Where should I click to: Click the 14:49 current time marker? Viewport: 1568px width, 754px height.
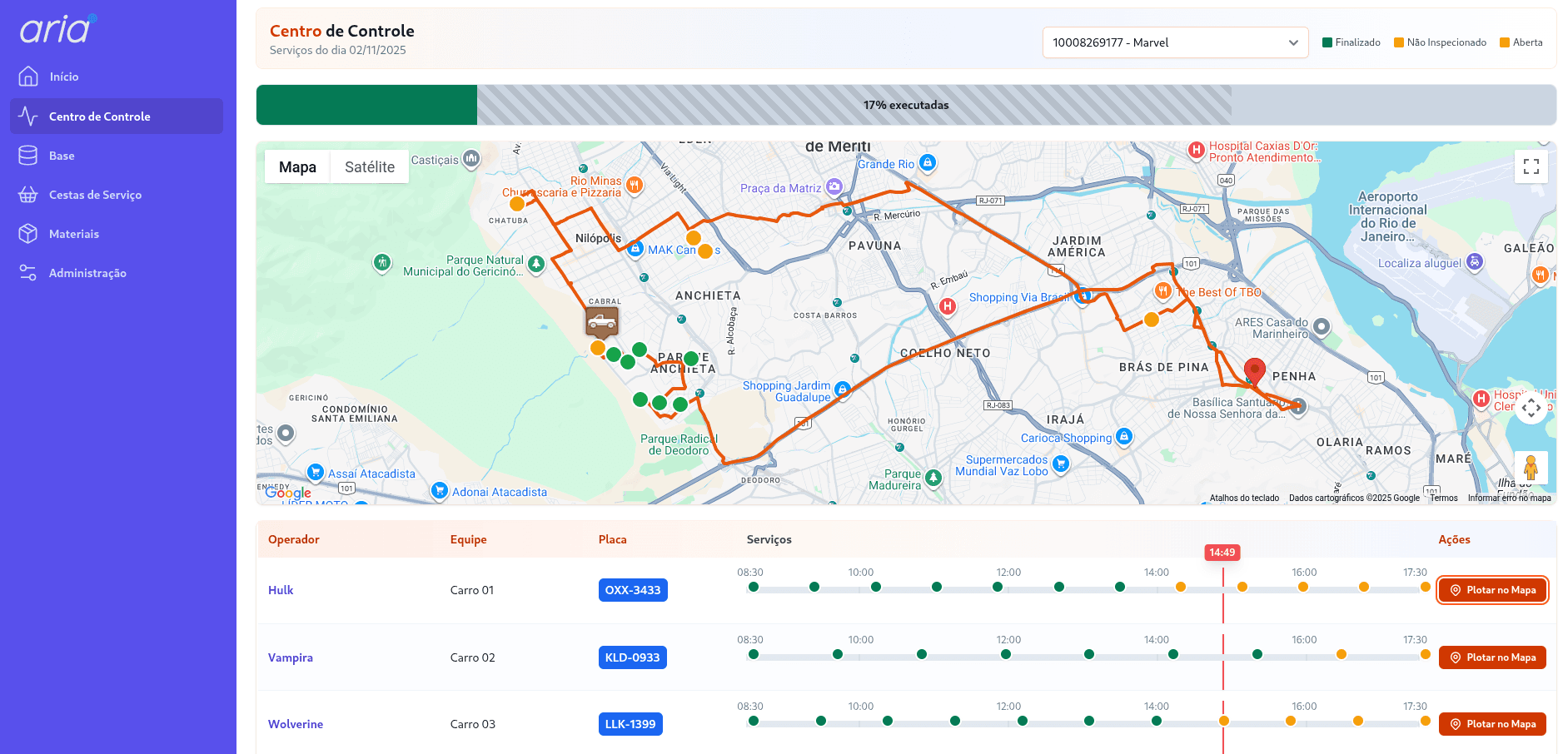coord(1222,553)
